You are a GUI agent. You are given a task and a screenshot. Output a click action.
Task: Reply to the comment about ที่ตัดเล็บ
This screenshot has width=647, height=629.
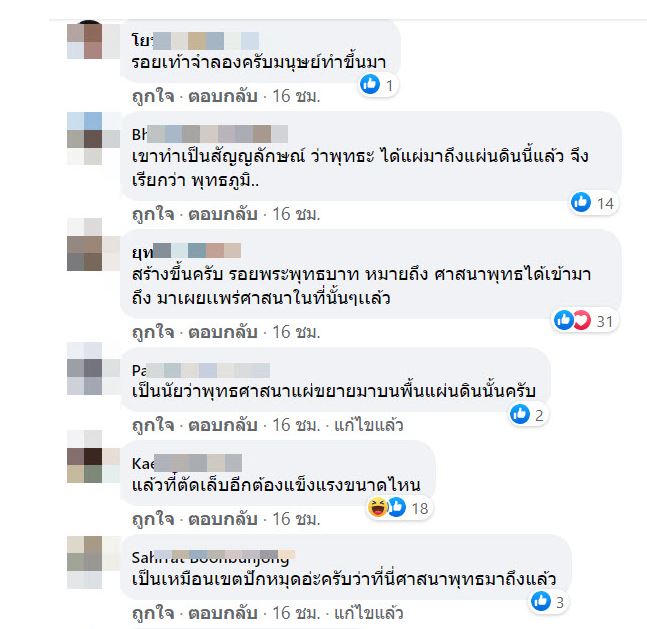[x=223, y=519]
